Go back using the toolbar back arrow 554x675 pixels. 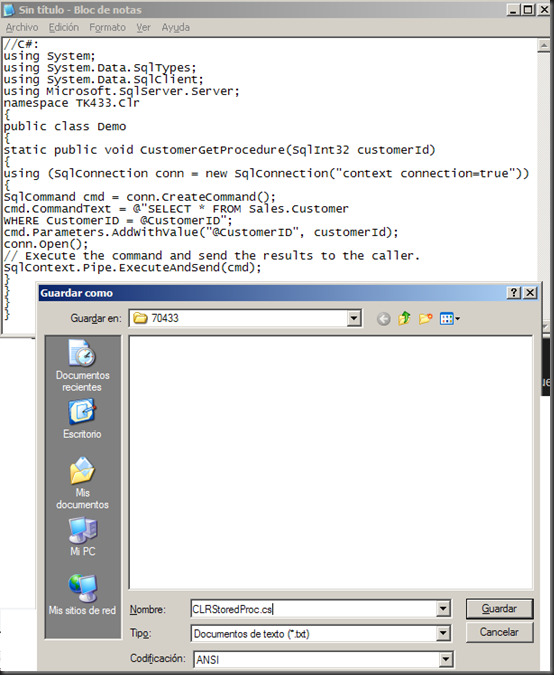tap(383, 319)
